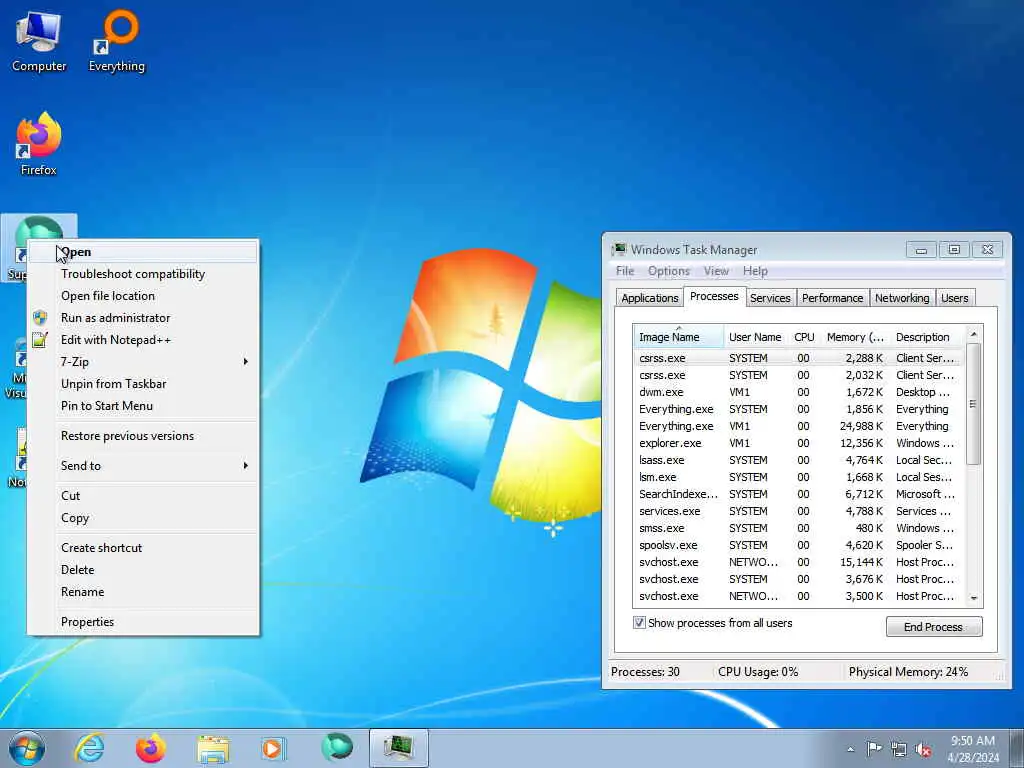Sort by CPU column header
Screen dimensions: 1024x768
pos(804,337)
